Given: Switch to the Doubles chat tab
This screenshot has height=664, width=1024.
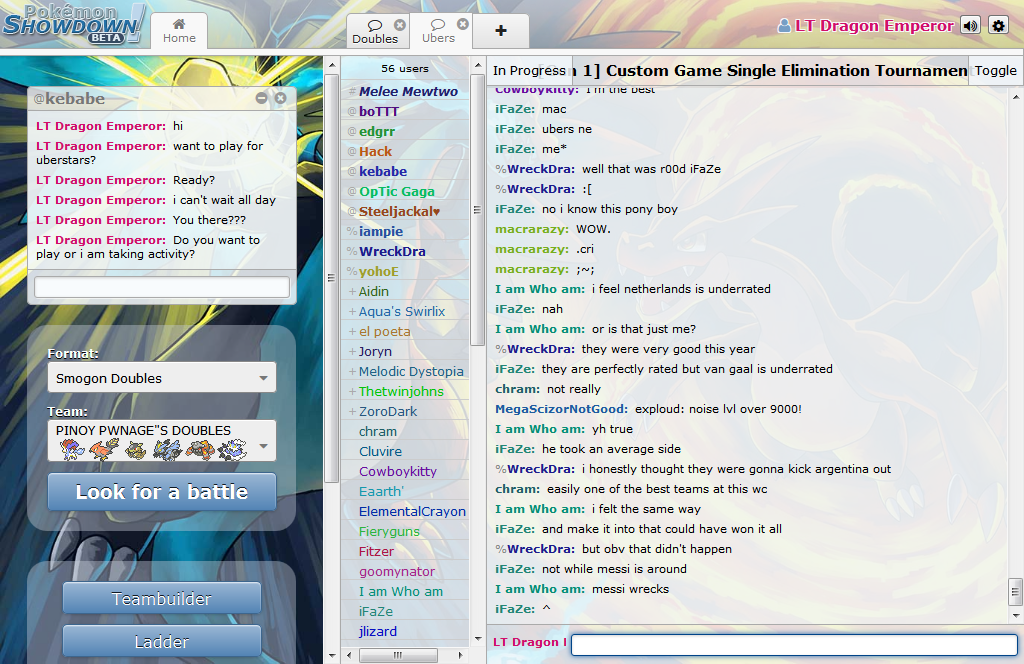Looking at the screenshot, I should coord(374,32).
